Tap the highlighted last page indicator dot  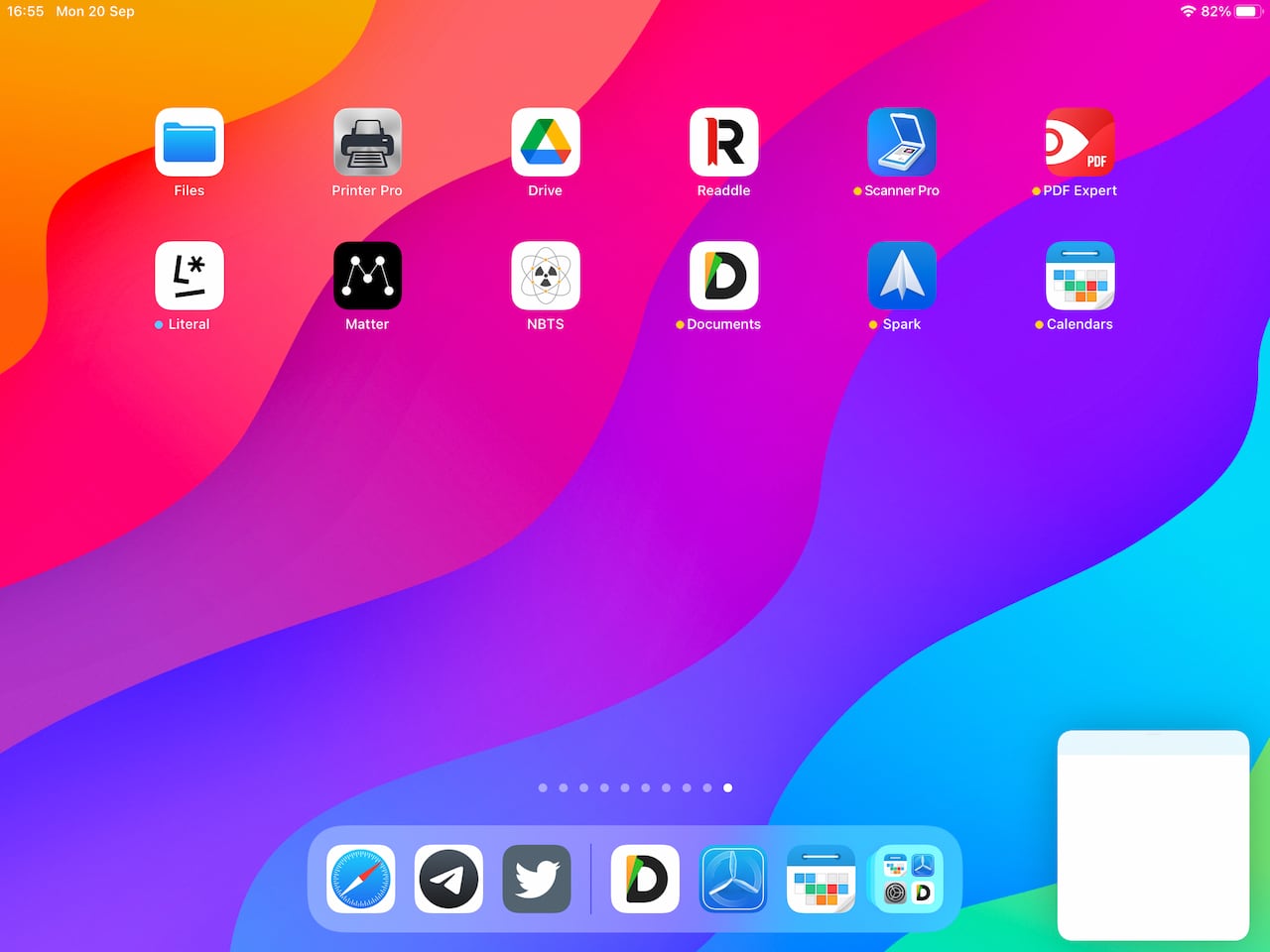[x=727, y=787]
